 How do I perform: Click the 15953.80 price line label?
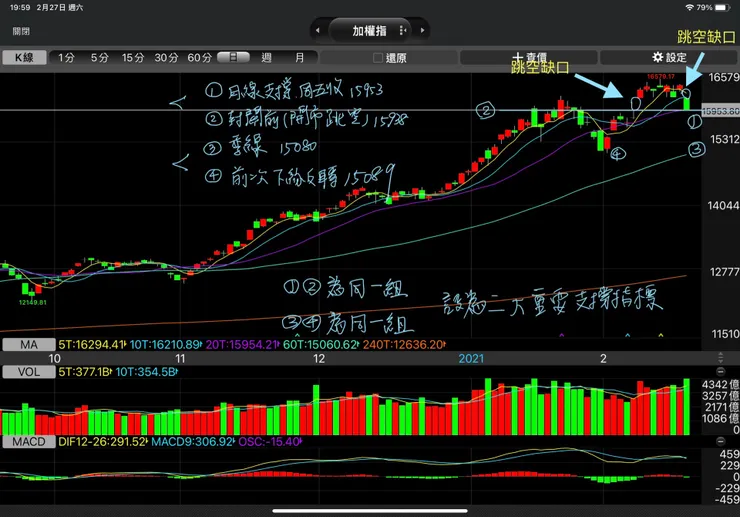click(x=721, y=111)
